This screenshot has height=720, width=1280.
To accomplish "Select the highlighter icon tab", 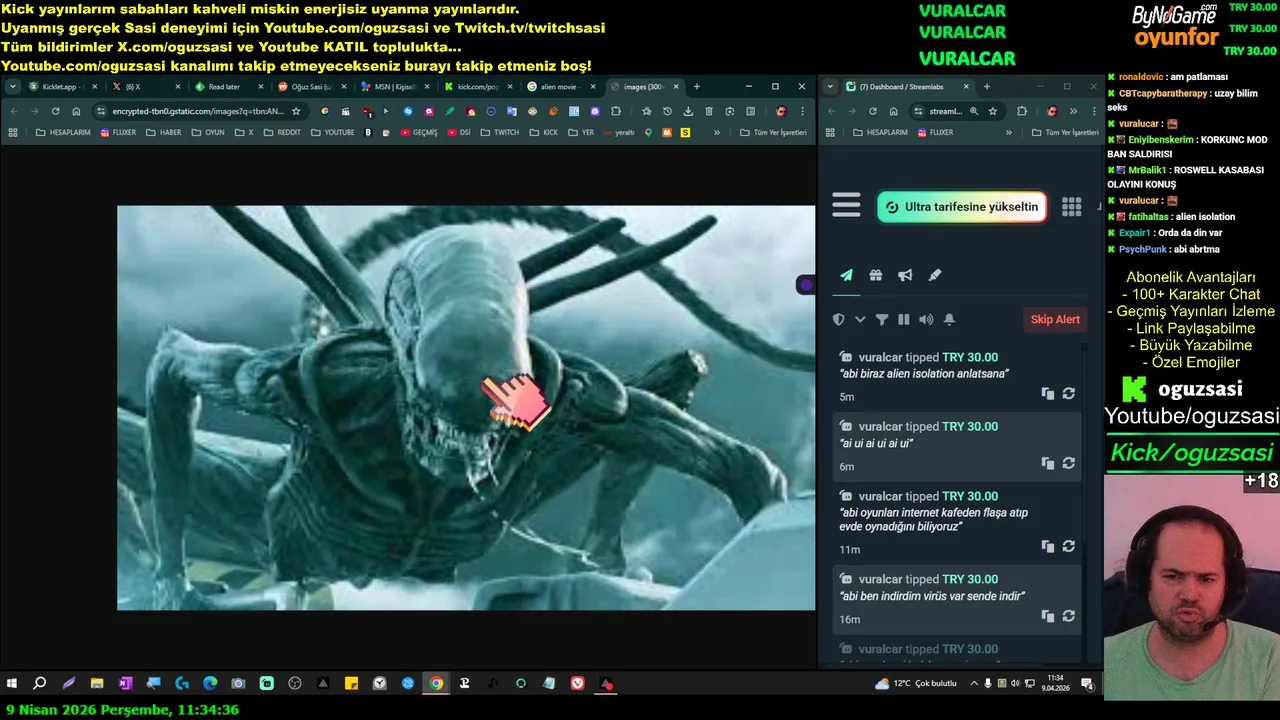I will pyautogui.click(x=935, y=275).
